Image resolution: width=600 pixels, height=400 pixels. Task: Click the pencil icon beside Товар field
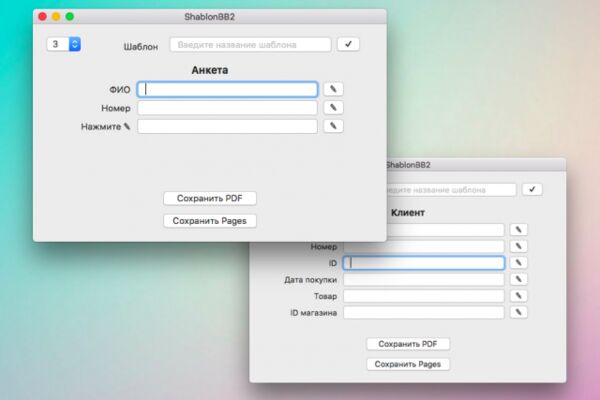[x=518, y=296]
